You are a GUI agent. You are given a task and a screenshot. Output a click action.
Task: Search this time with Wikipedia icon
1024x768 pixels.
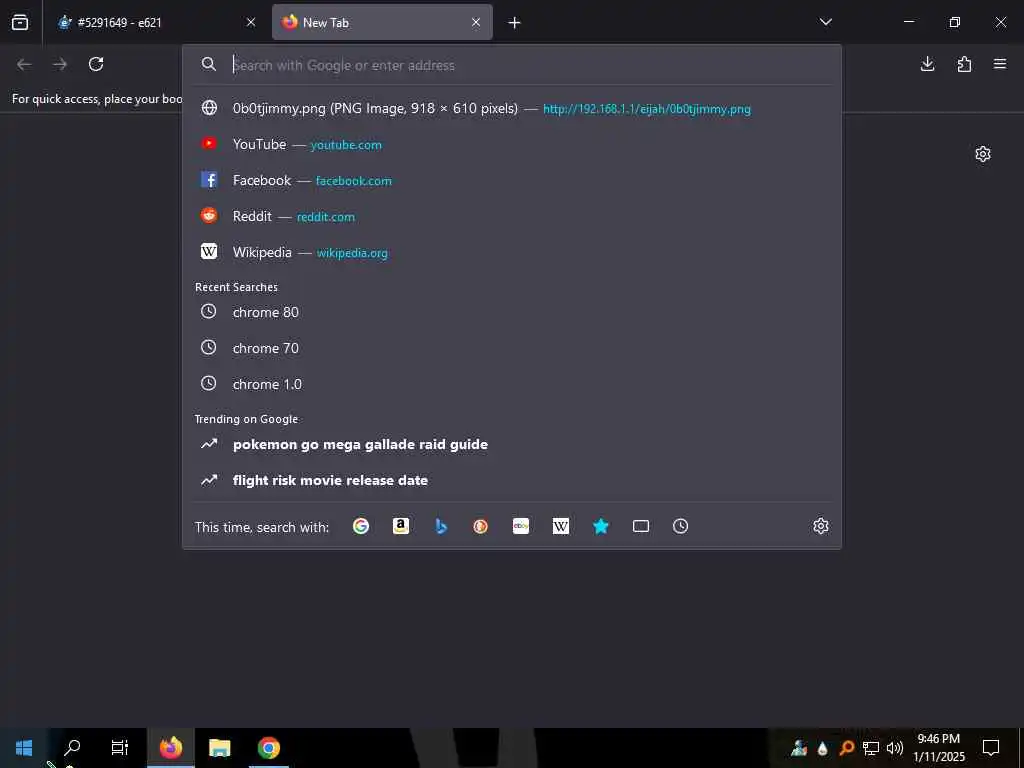click(561, 526)
